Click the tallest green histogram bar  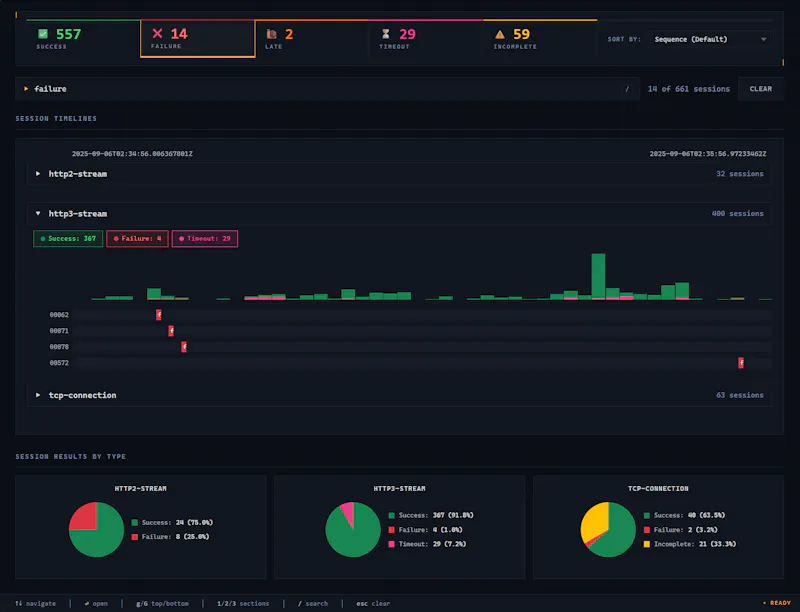click(598, 275)
